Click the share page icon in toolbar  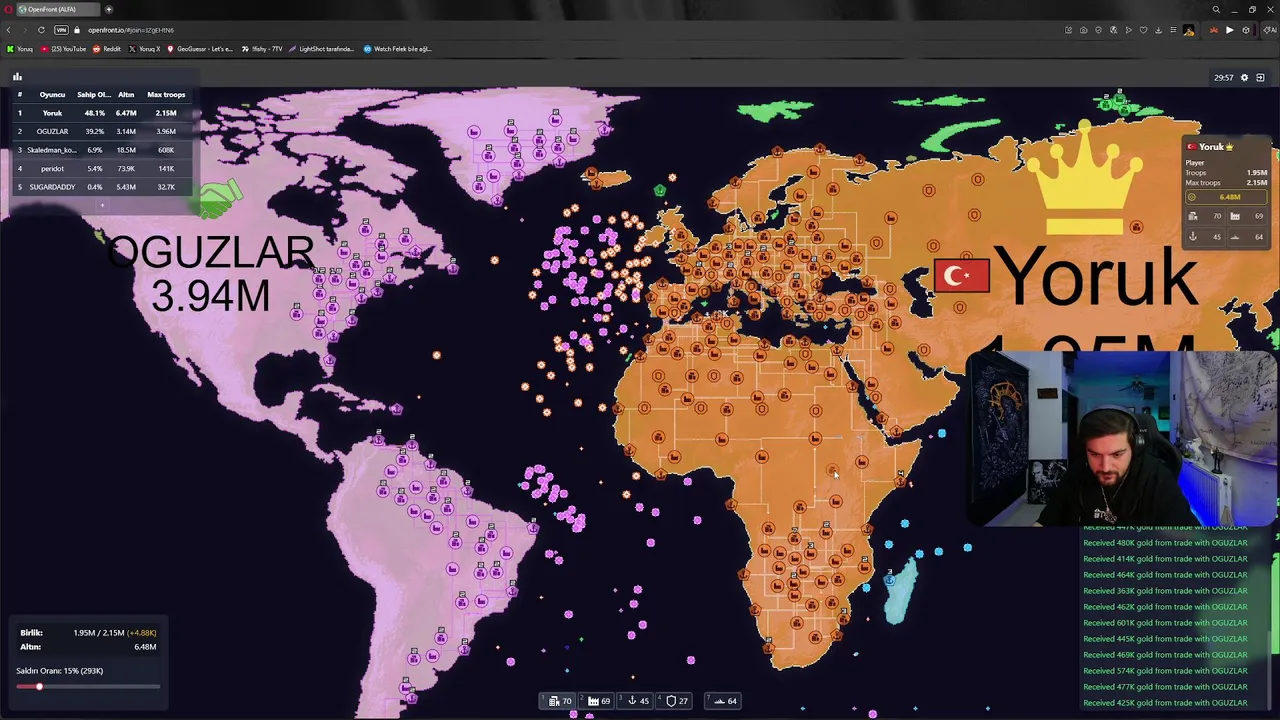pos(1068,30)
